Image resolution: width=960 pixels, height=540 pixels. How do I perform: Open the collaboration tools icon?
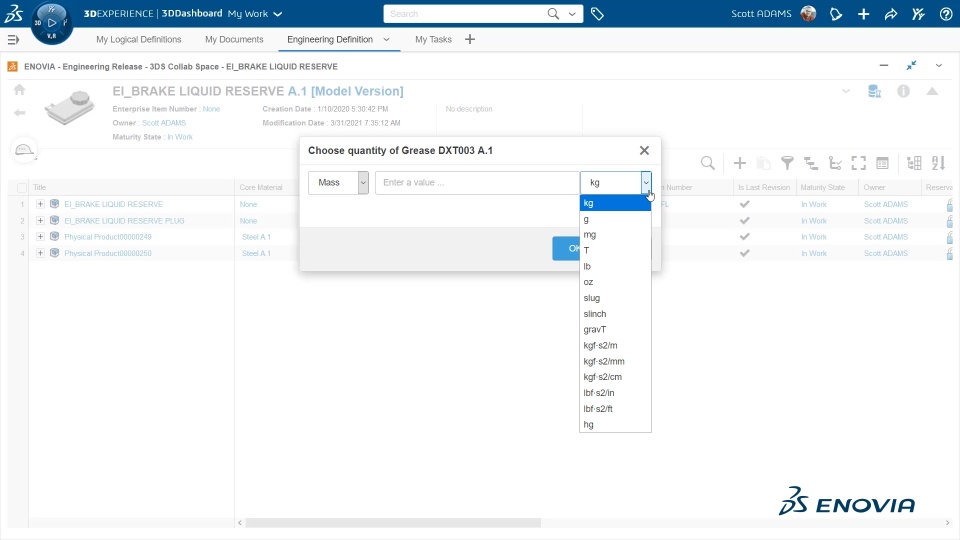click(918, 14)
